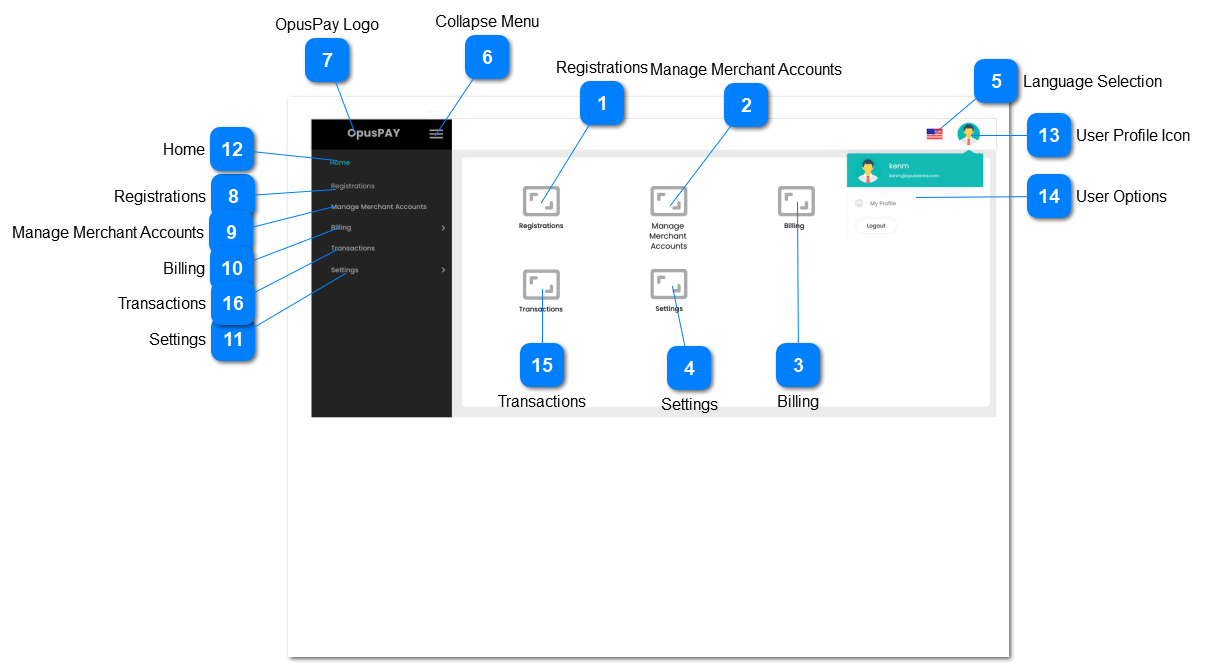This screenshot has height=666, width=1206.
Task: Expand the Settings sidebar submenu chevron
Action: (x=443, y=270)
